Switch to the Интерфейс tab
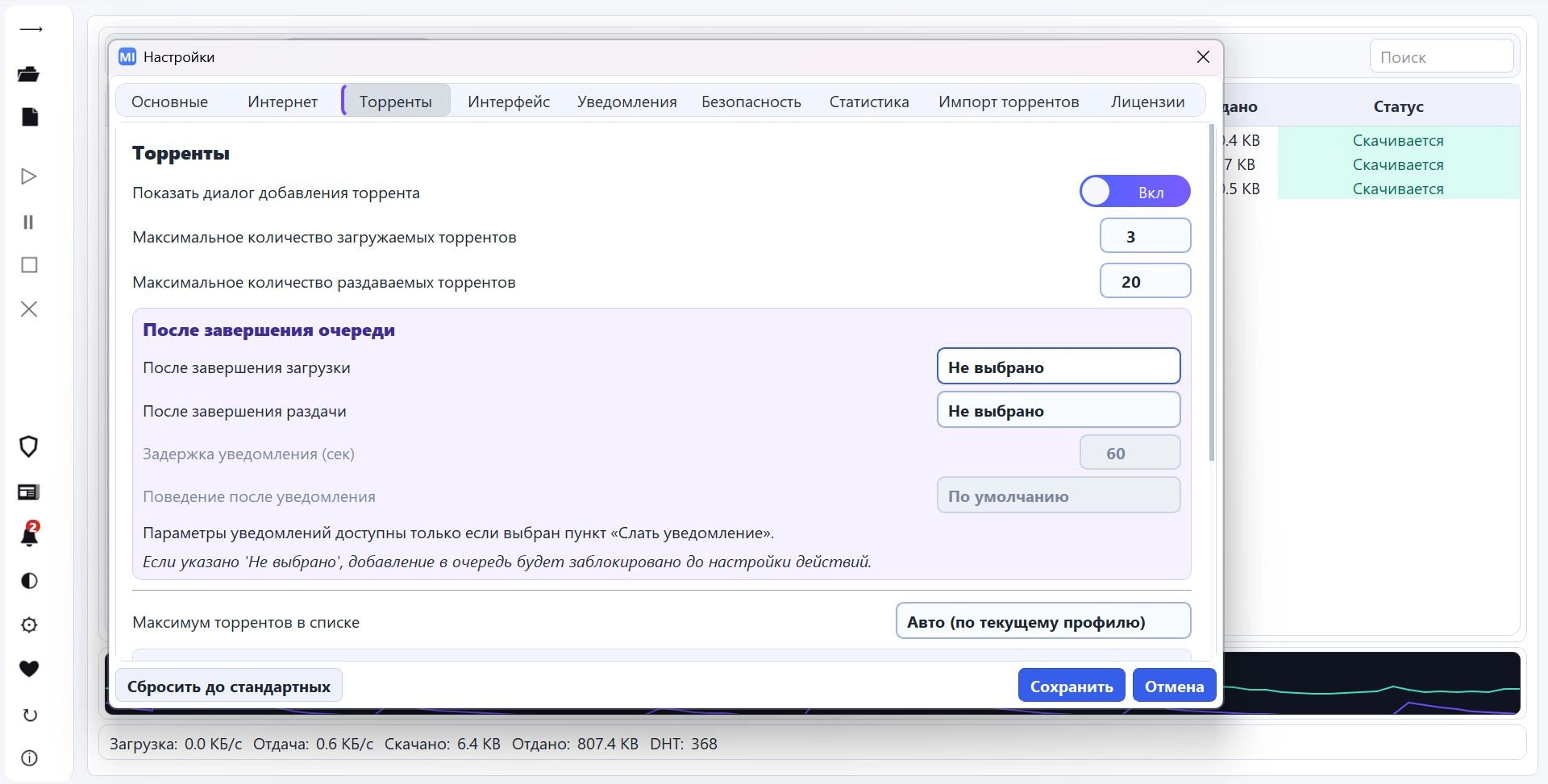This screenshot has height=784, width=1548. pos(509,102)
